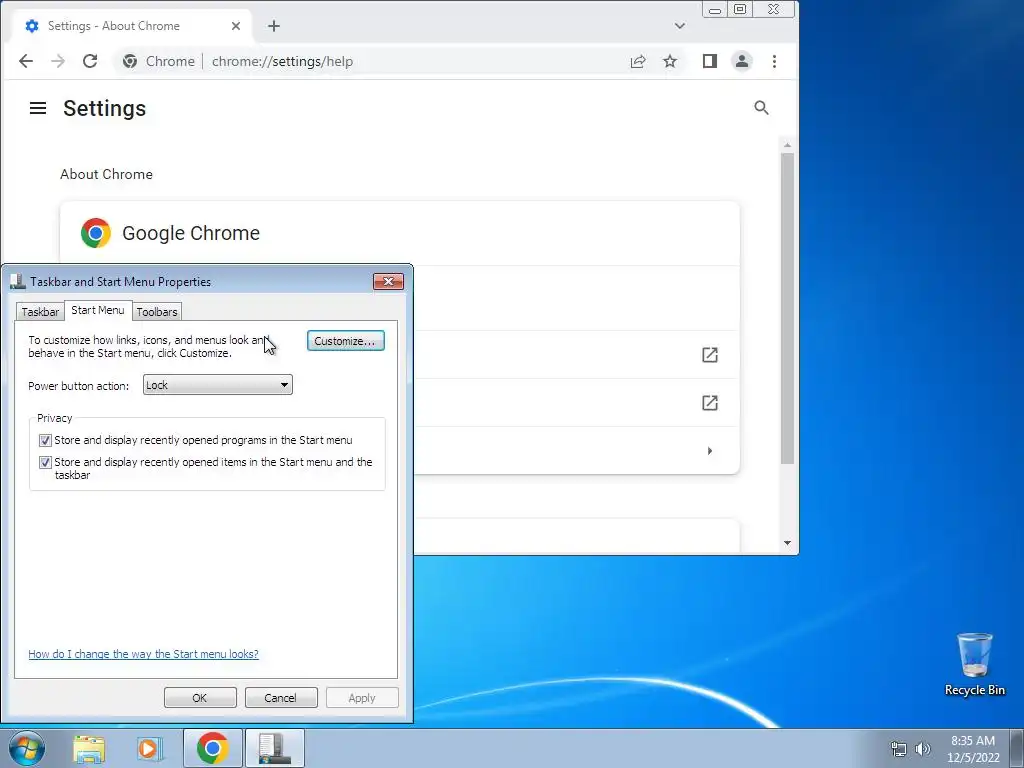The width and height of the screenshot is (1024, 768).
Task: Click the Chrome taskbar icon
Action: 212,748
